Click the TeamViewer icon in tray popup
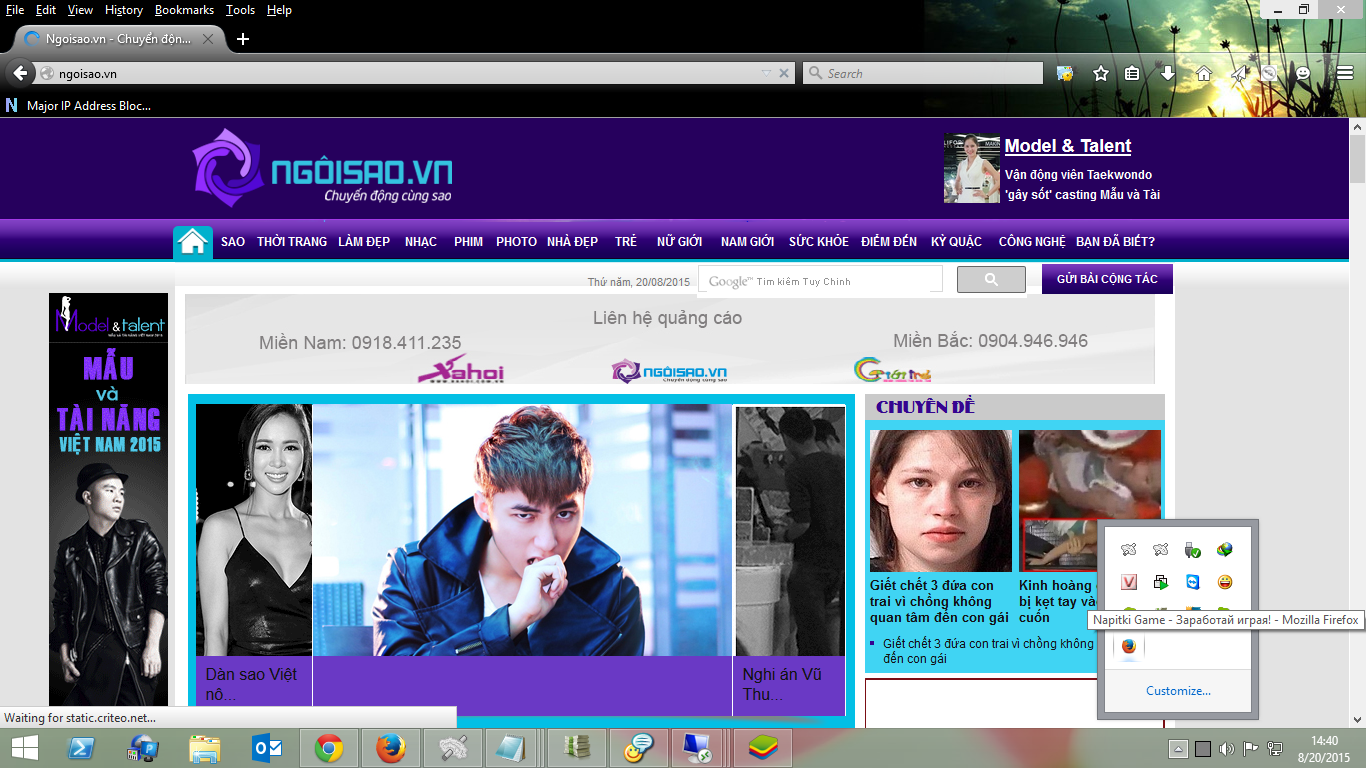This screenshot has width=1366, height=768. (1192, 582)
